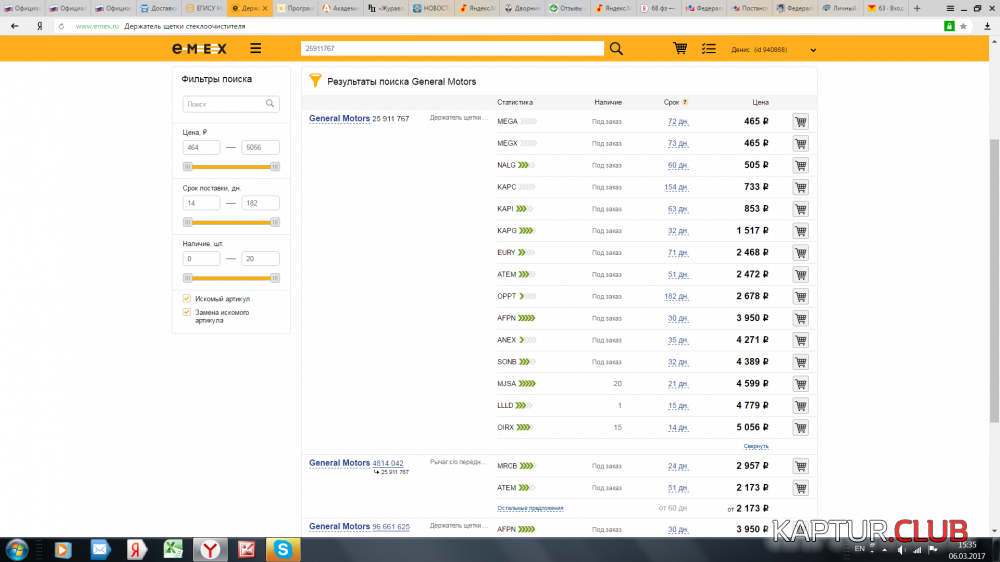This screenshot has width=1000, height=562.
Task: Add the SONB 4 389 ₽ offer to cart
Action: [x=800, y=362]
